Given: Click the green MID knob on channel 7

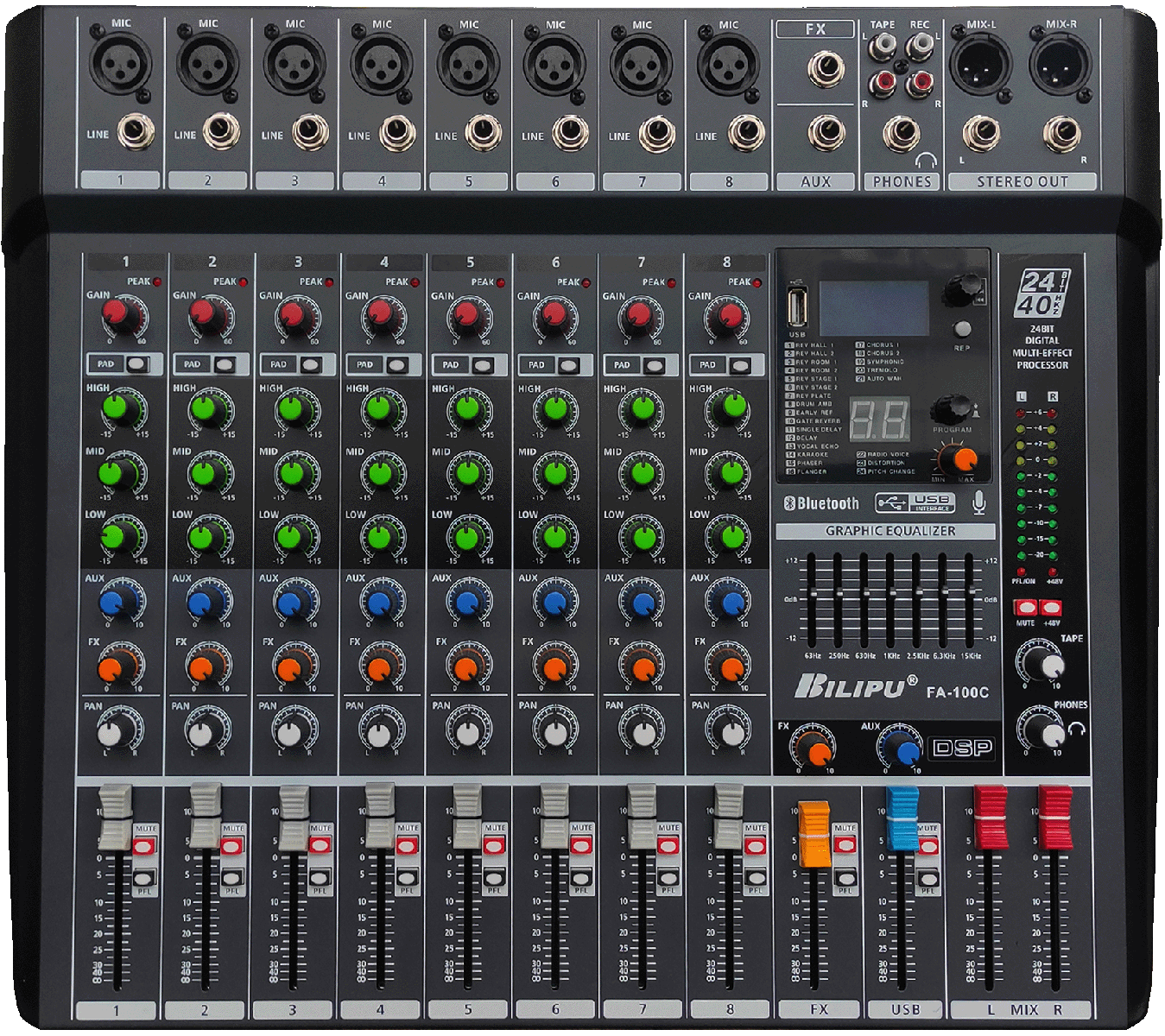Looking at the screenshot, I should (x=642, y=472).
